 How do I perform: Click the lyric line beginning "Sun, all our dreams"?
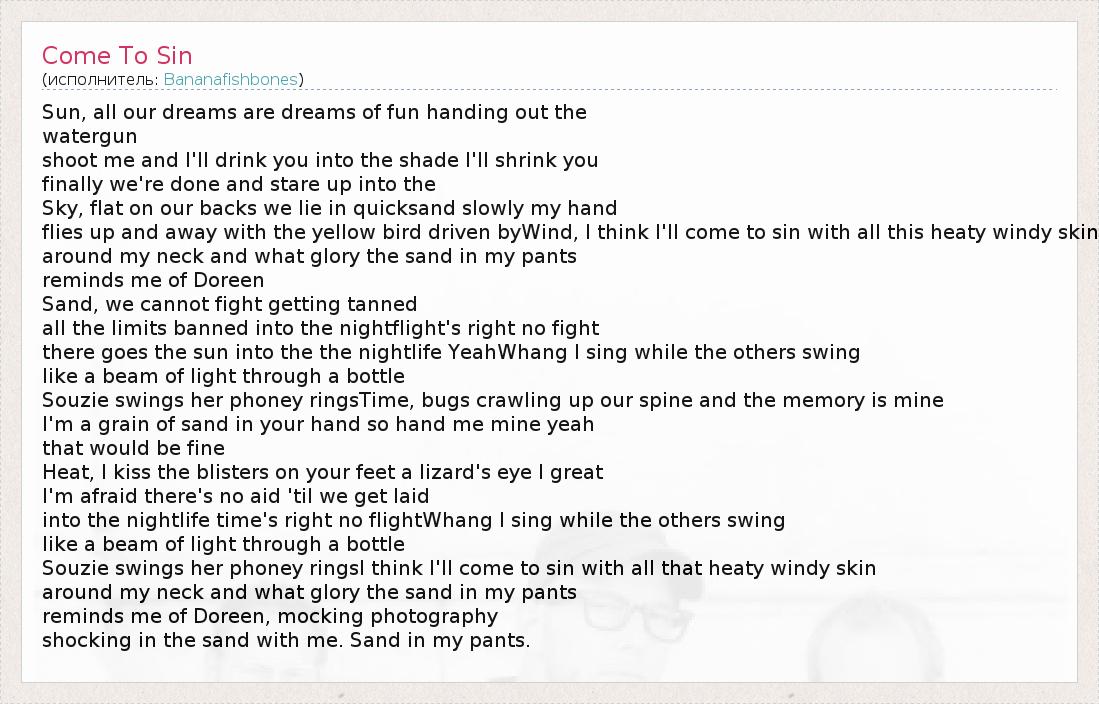(x=314, y=112)
